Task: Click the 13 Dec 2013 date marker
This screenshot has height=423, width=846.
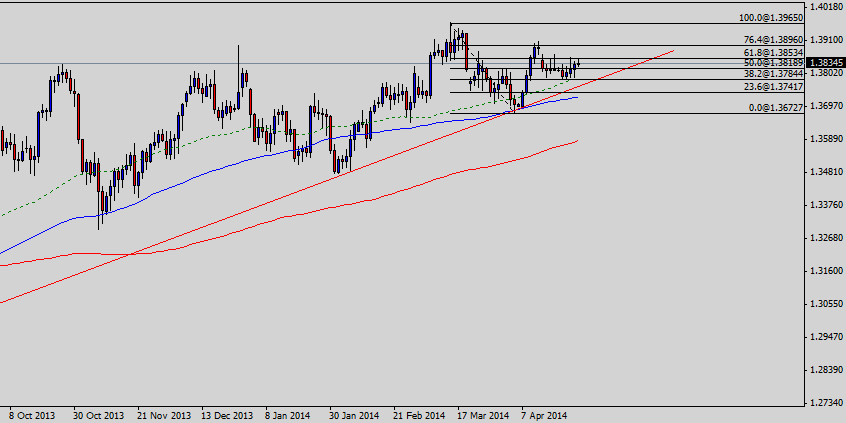Action: (x=225, y=415)
